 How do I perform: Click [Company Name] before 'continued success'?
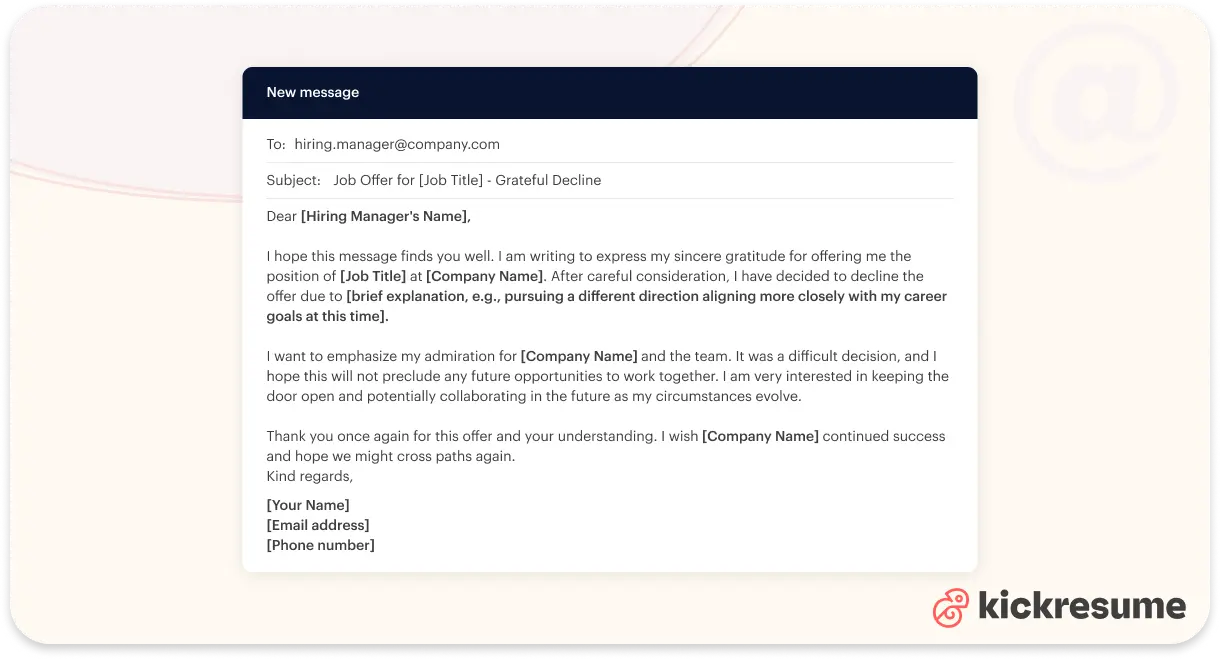pos(760,436)
